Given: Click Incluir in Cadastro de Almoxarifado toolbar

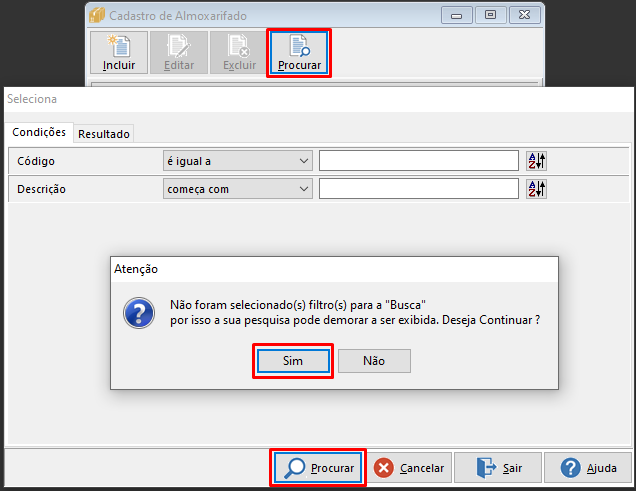Looking at the screenshot, I should pyautogui.click(x=119, y=53).
